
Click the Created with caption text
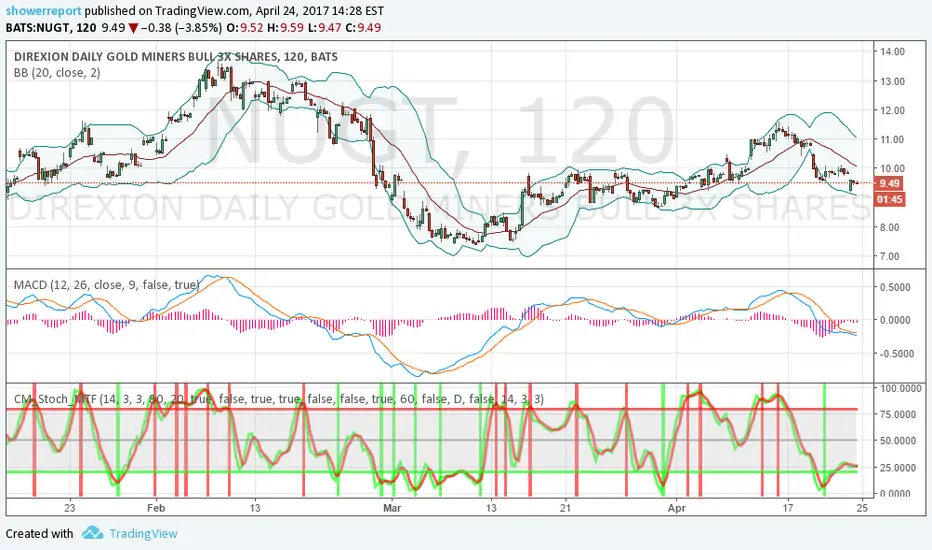(39, 533)
